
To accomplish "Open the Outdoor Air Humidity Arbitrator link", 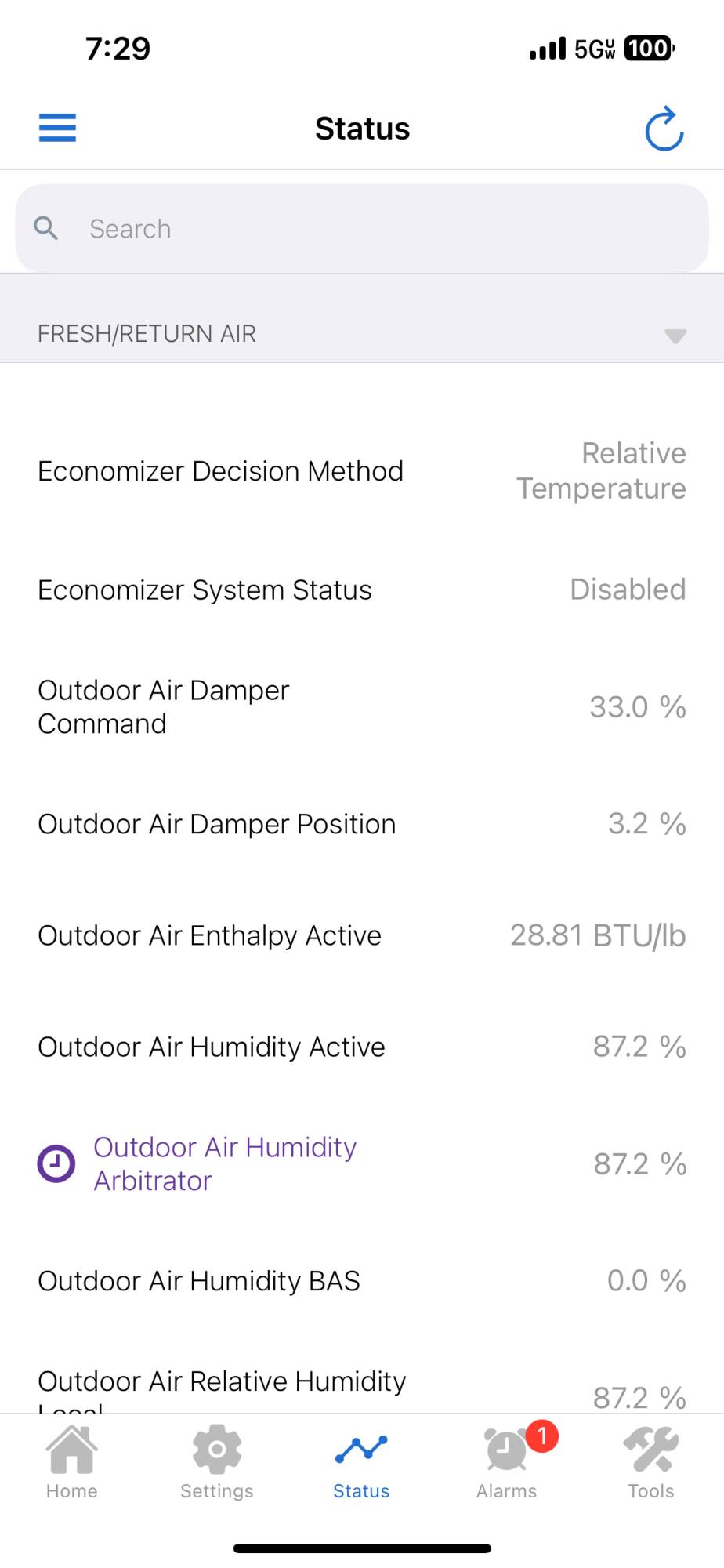I will coord(225,1163).
